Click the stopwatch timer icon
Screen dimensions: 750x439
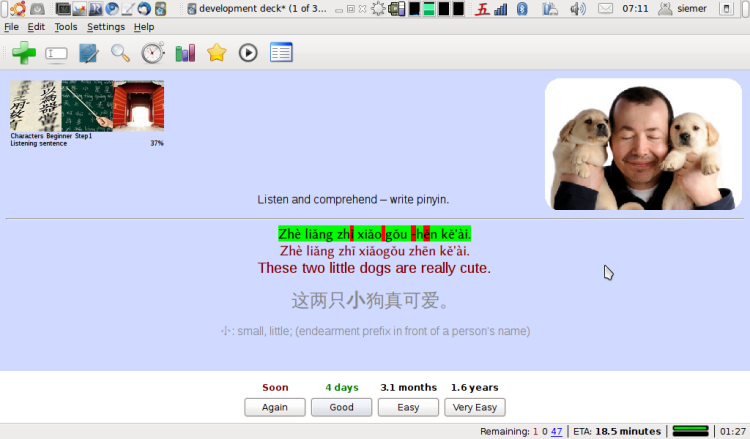tap(153, 53)
